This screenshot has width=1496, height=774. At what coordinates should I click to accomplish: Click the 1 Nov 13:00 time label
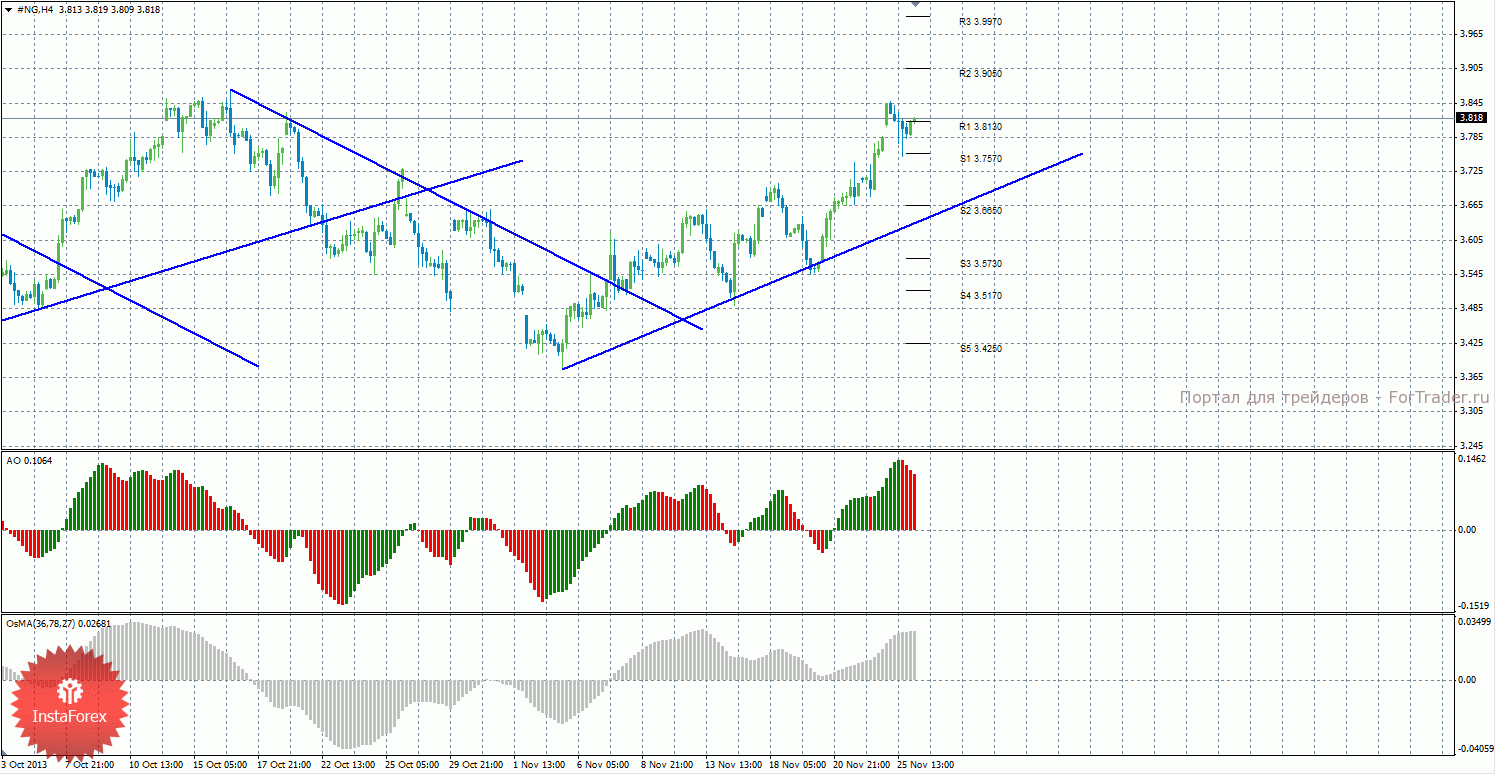[538, 765]
